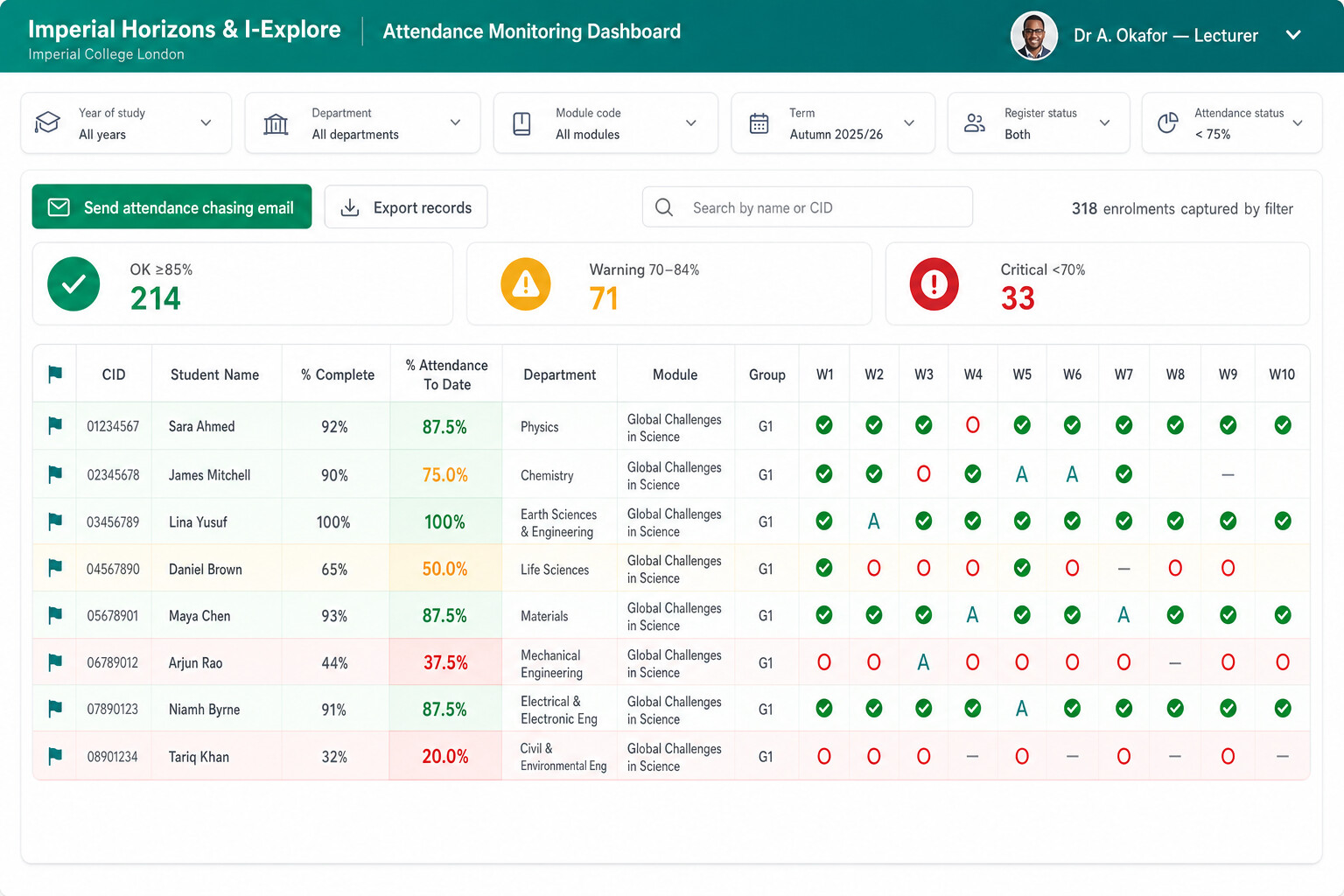Image resolution: width=1344 pixels, height=896 pixels.
Task: Click the flag icon for Sara Ahmed
Action: pos(55,425)
